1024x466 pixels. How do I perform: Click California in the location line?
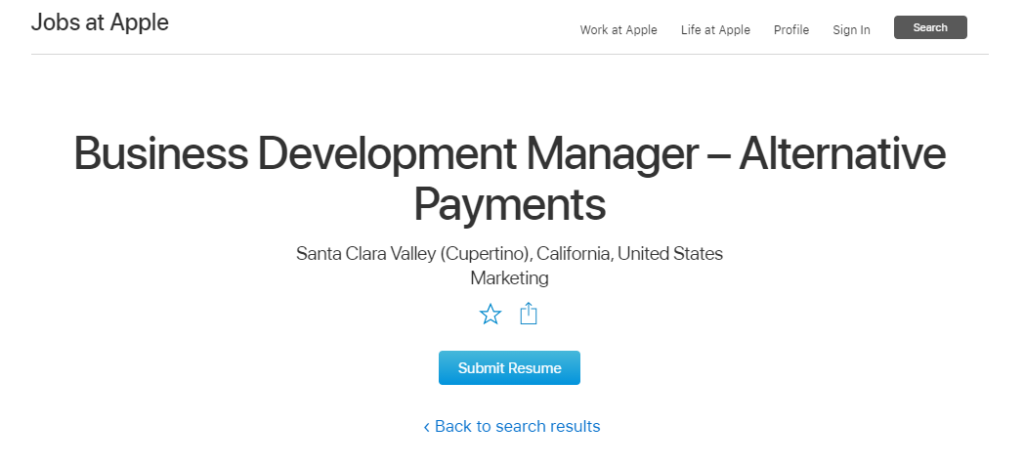point(571,253)
